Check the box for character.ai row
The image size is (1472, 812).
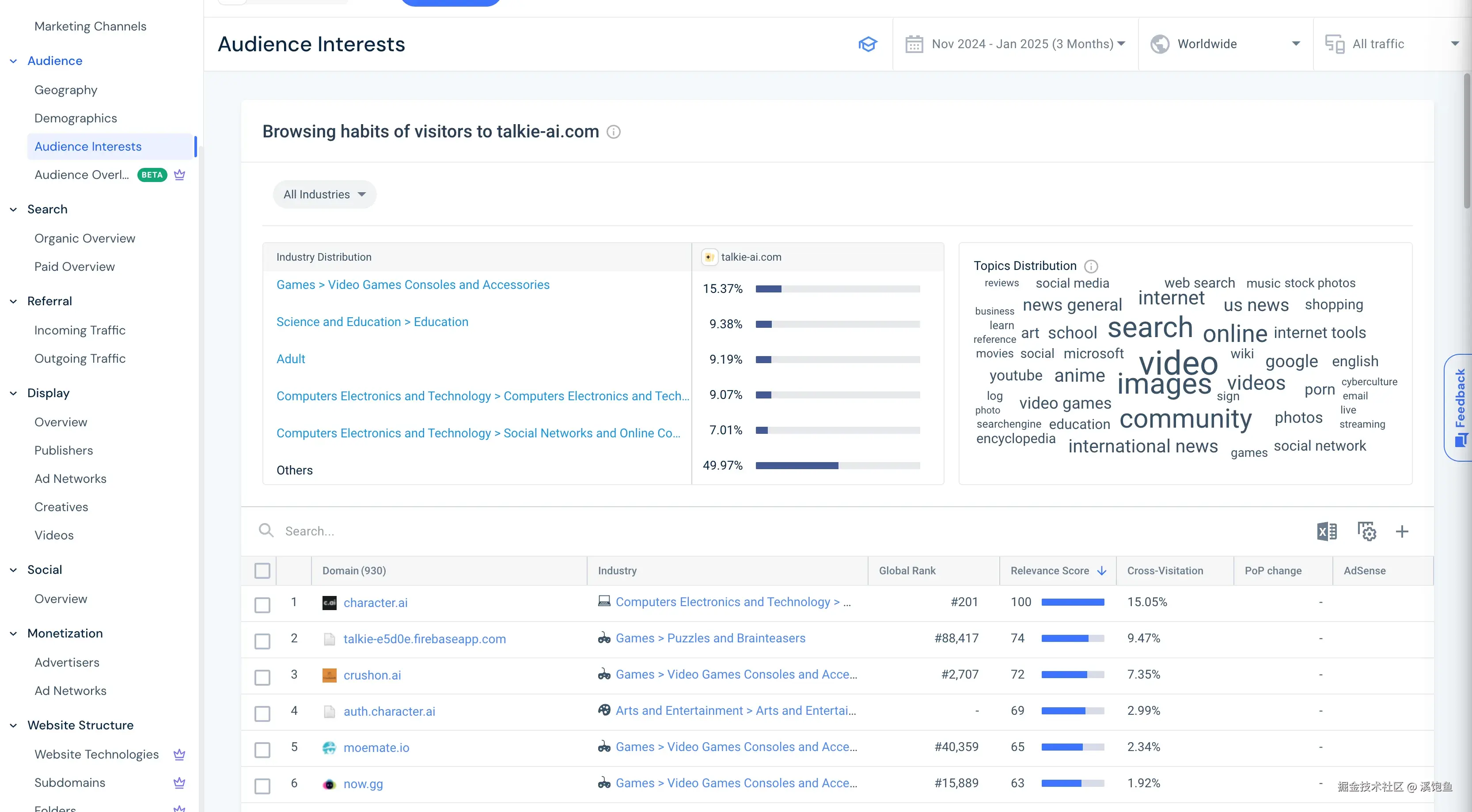(262, 604)
